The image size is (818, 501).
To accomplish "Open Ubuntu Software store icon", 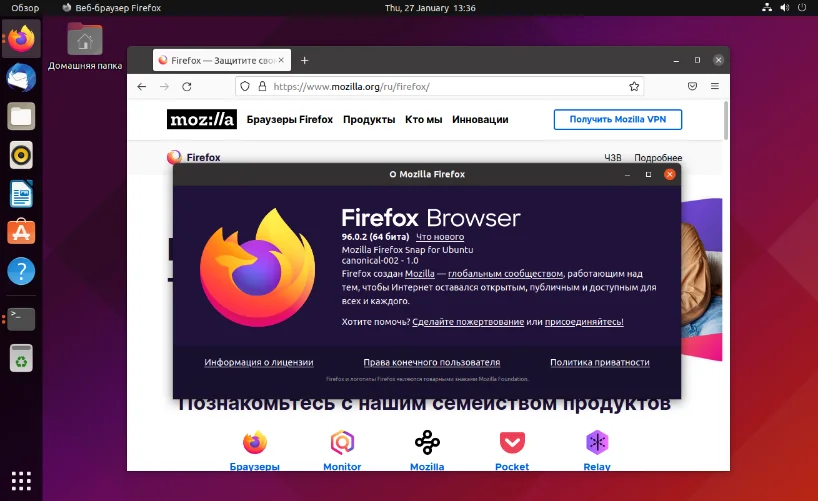I will 21,232.
